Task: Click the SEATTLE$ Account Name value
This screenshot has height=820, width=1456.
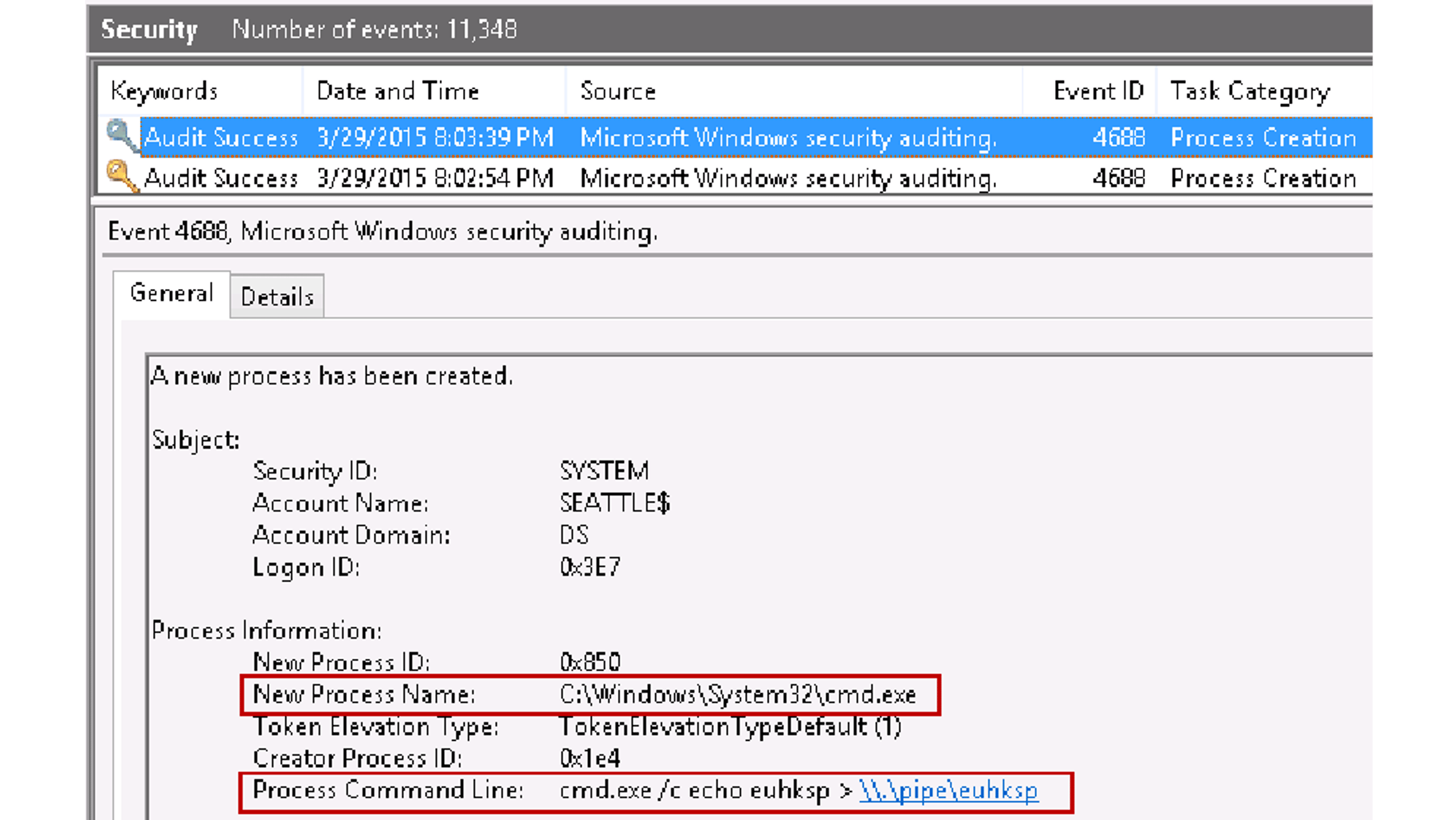Action: [x=613, y=503]
